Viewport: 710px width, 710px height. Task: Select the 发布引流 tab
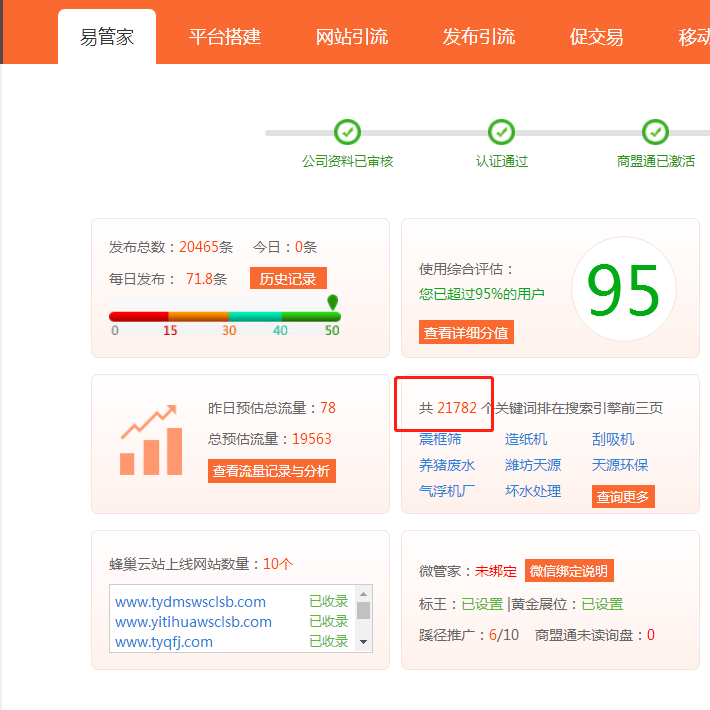coord(479,37)
